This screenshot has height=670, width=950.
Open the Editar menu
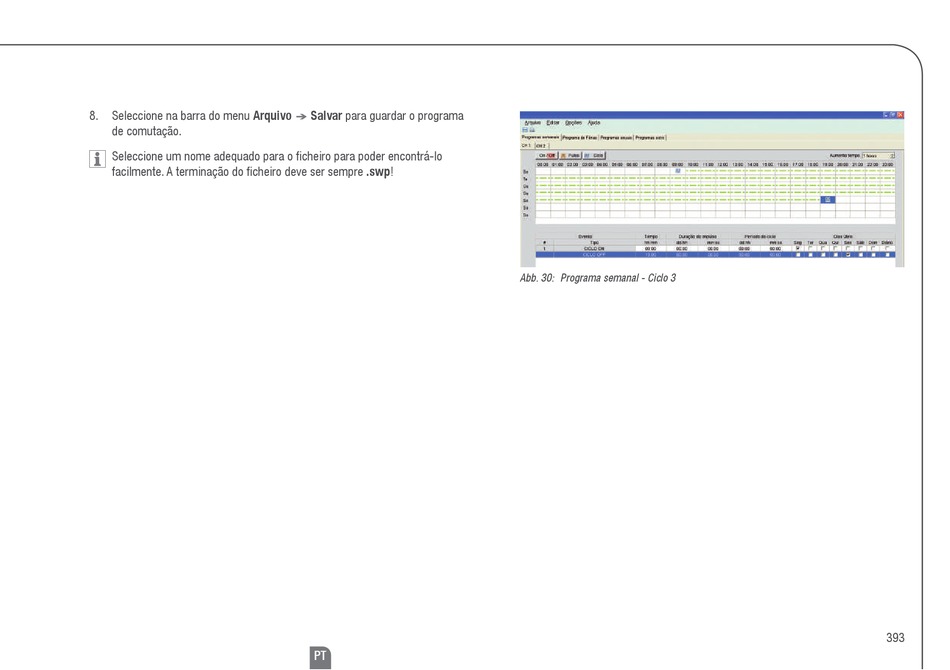553,122
